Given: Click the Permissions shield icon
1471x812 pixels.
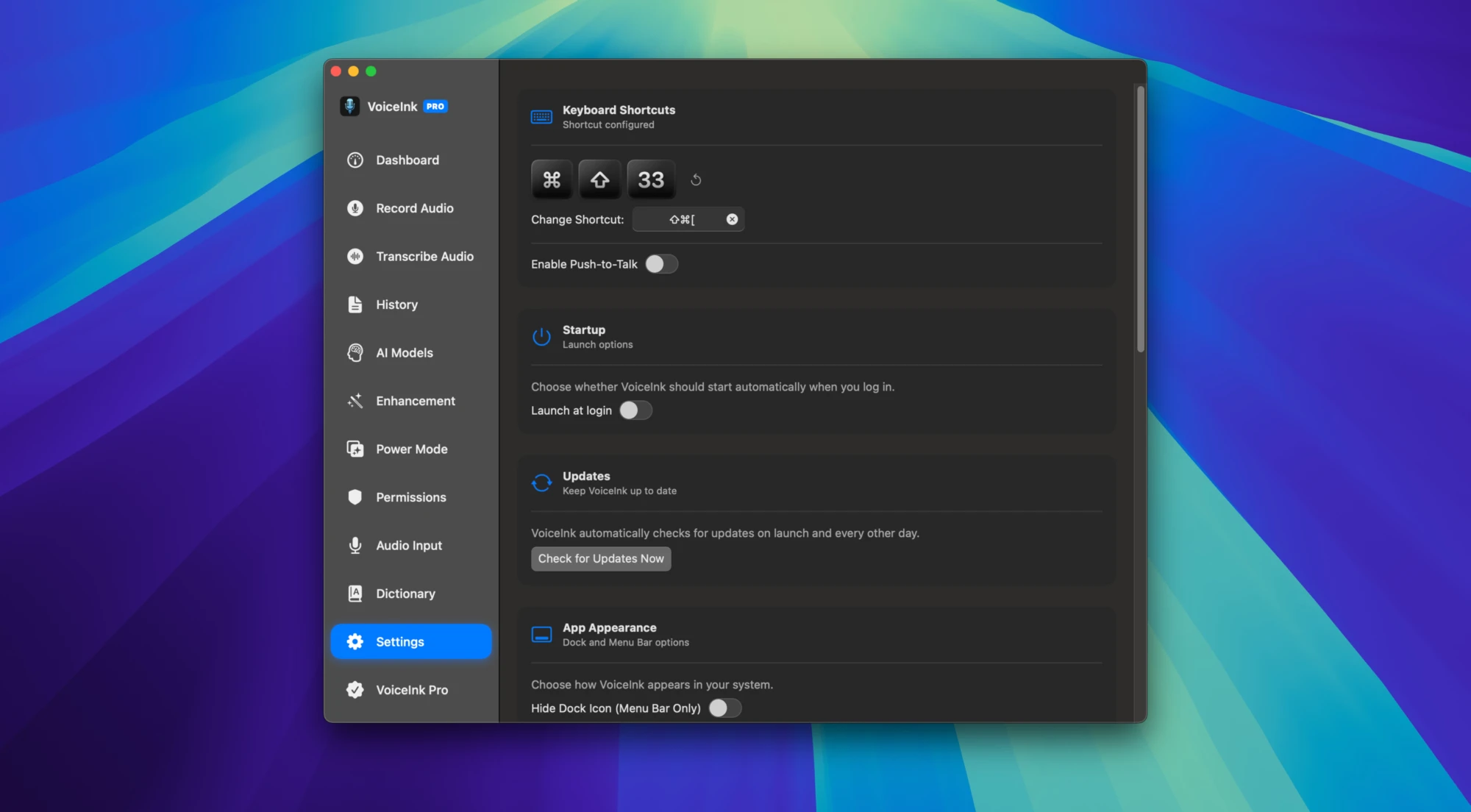Looking at the screenshot, I should pyautogui.click(x=355, y=497).
